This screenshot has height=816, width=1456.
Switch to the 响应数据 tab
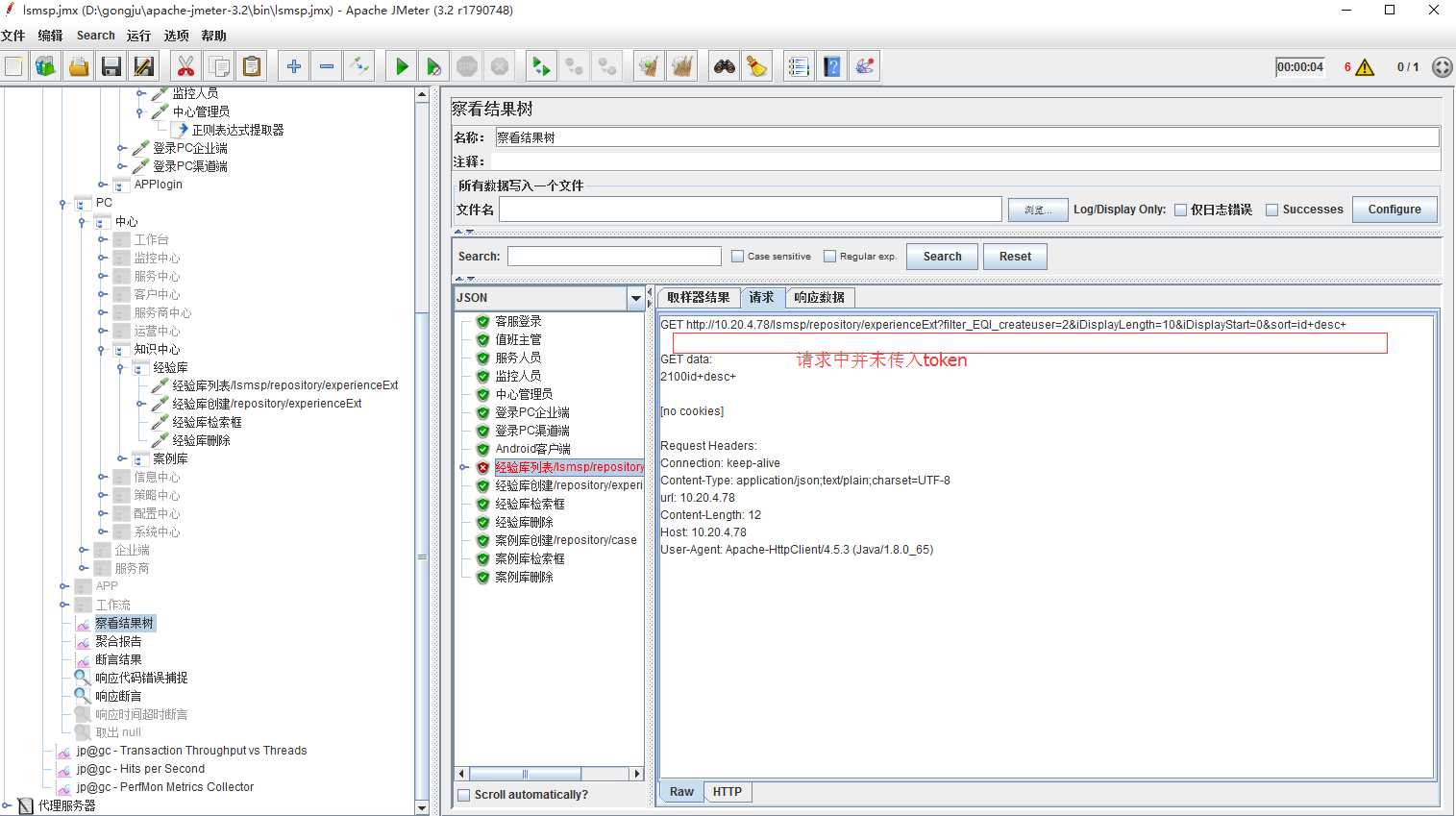pyautogui.click(x=820, y=298)
